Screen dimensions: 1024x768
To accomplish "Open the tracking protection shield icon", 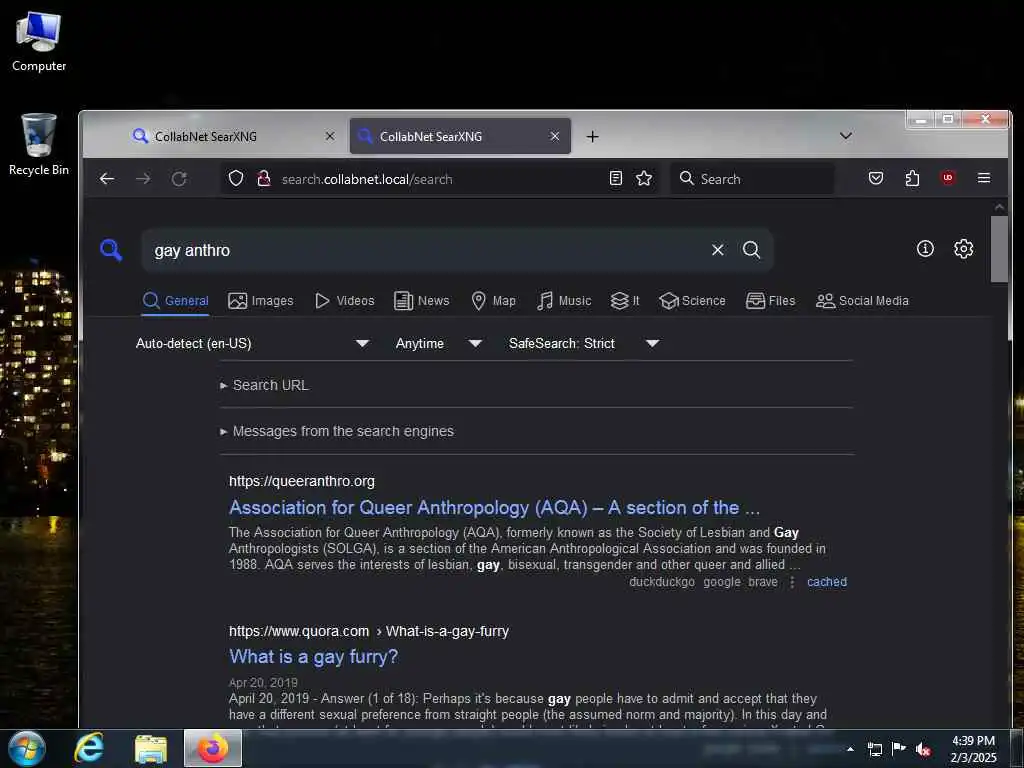I will pos(236,178).
